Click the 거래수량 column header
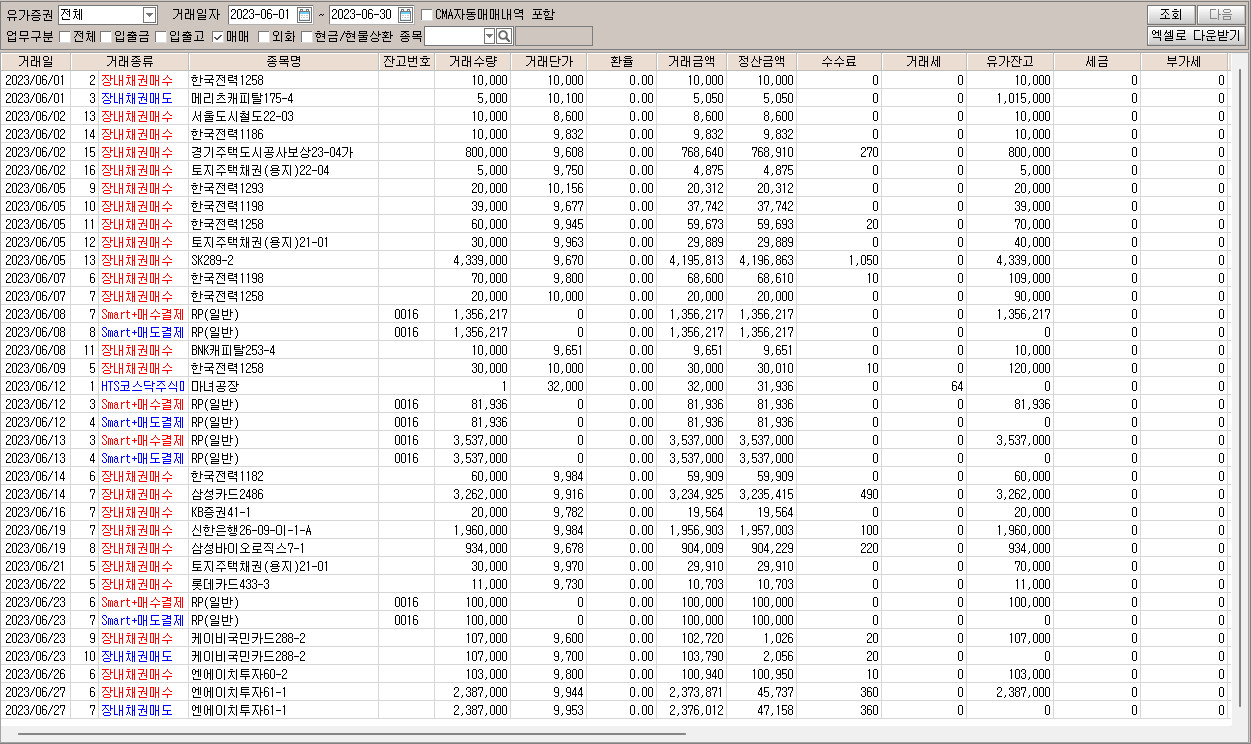1251x744 pixels. coord(473,62)
